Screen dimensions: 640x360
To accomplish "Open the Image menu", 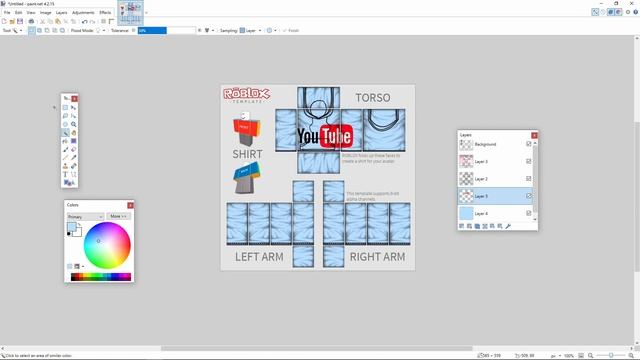I will point(46,12).
